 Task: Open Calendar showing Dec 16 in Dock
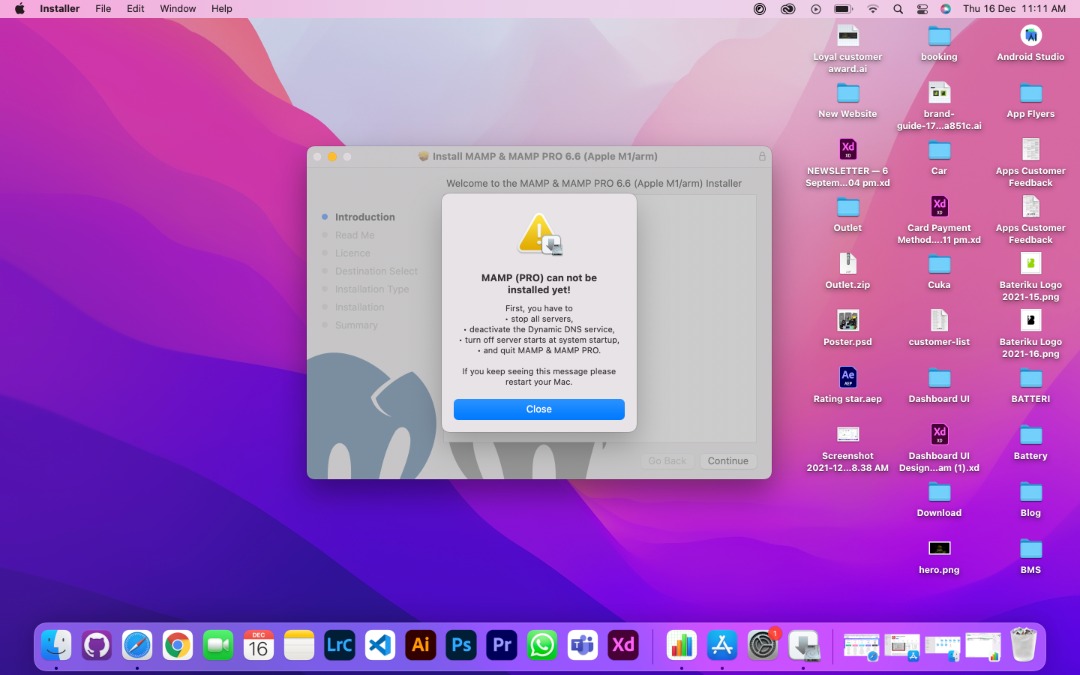tap(258, 645)
